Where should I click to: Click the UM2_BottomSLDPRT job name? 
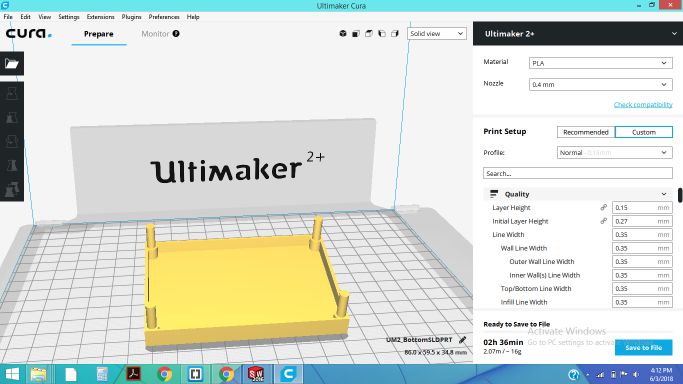tap(419, 340)
